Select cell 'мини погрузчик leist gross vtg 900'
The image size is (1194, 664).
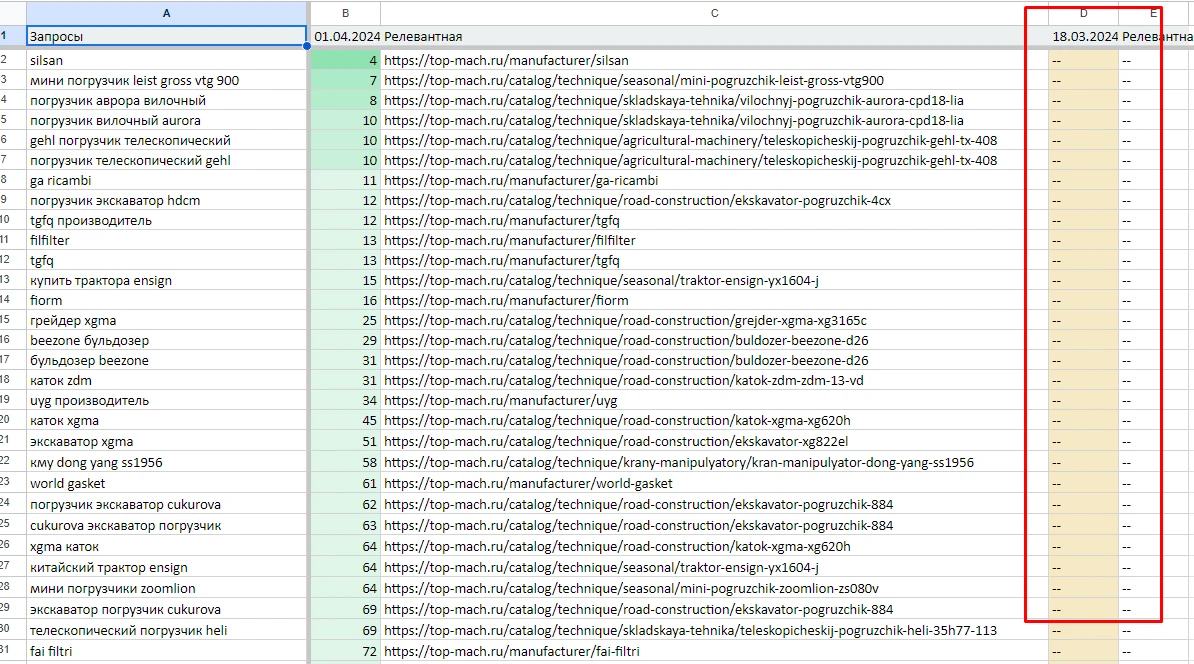pyautogui.click(x=166, y=80)
